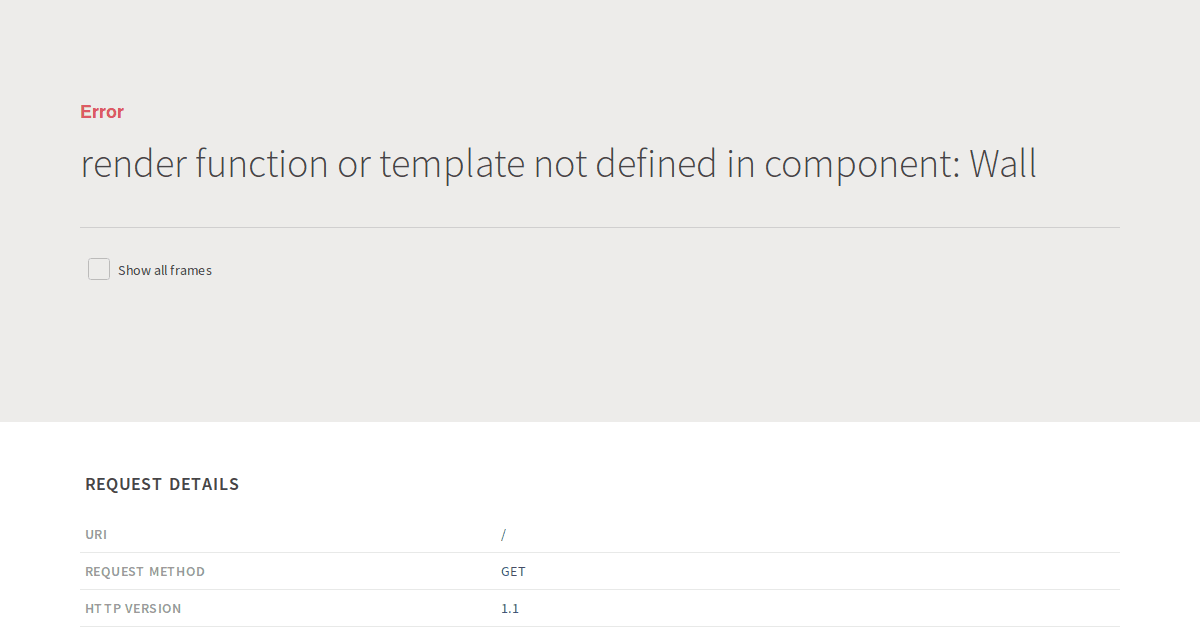Click the red Error label
1200x630 pixels.
[101, 111]
